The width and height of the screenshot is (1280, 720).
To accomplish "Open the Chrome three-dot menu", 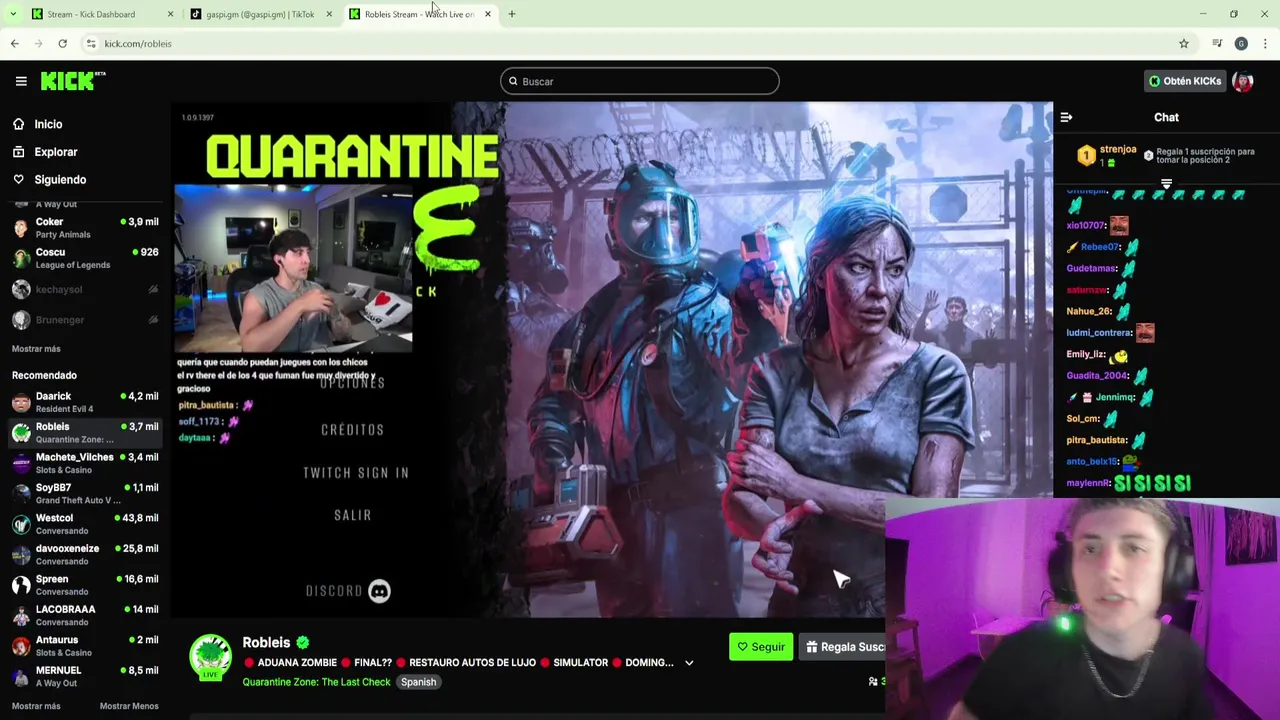I will pyautogui.click(x=1265, y=43).
